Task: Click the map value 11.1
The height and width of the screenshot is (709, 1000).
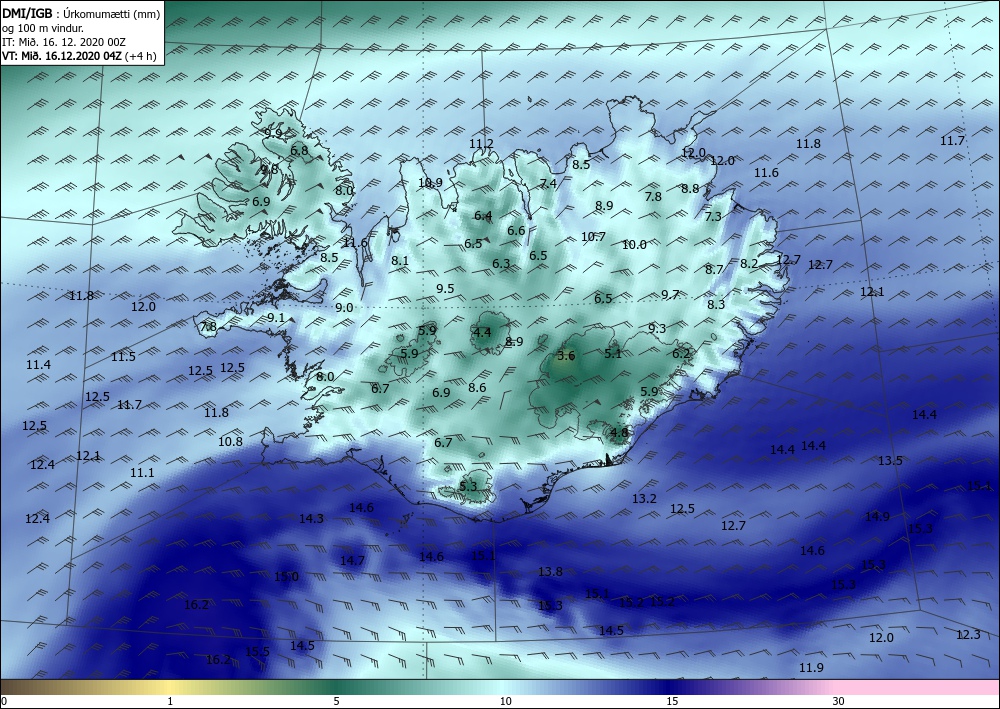Action: [x=142, y=472]
